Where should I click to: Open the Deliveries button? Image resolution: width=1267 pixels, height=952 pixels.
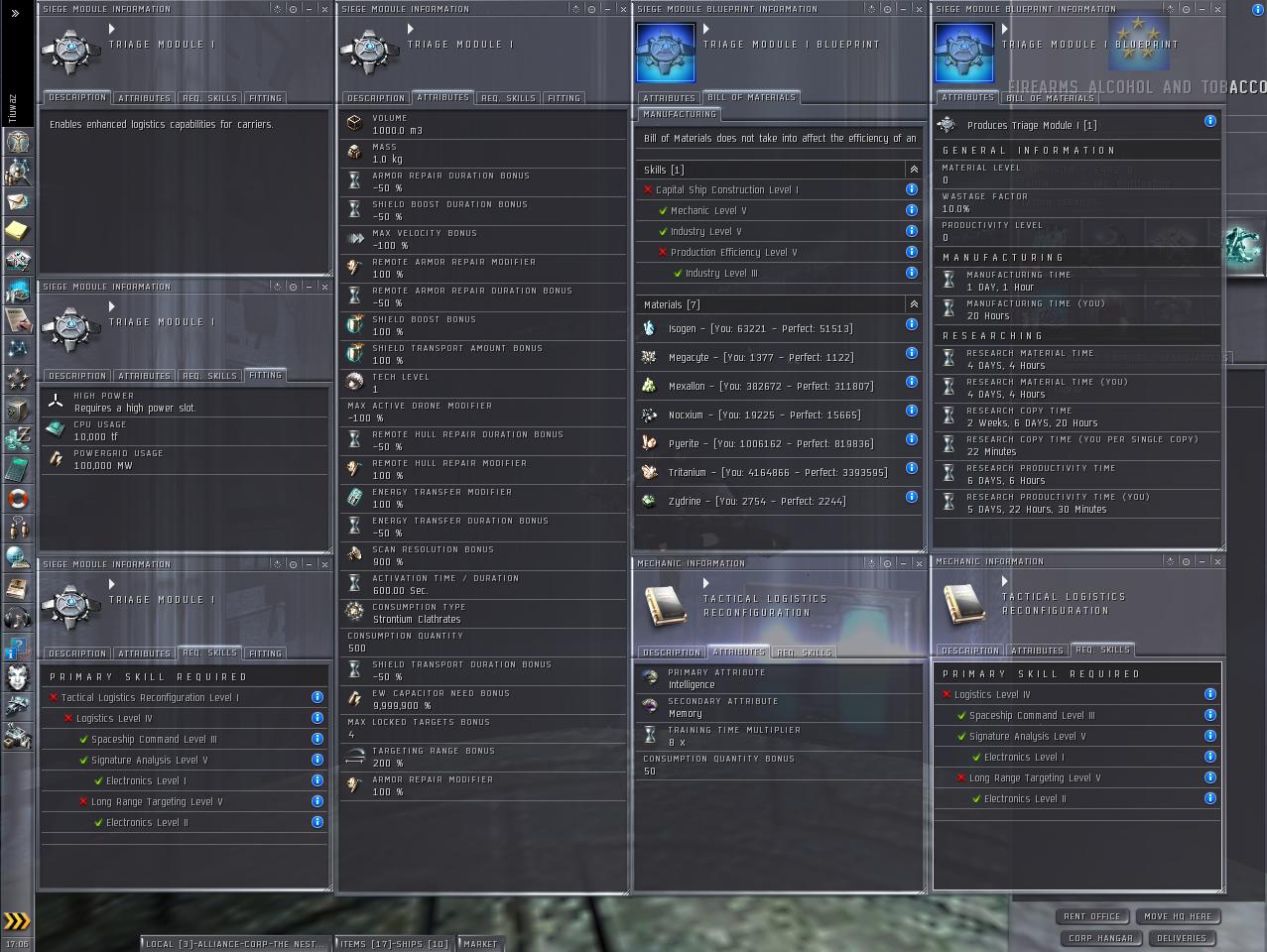[1182, 938]
